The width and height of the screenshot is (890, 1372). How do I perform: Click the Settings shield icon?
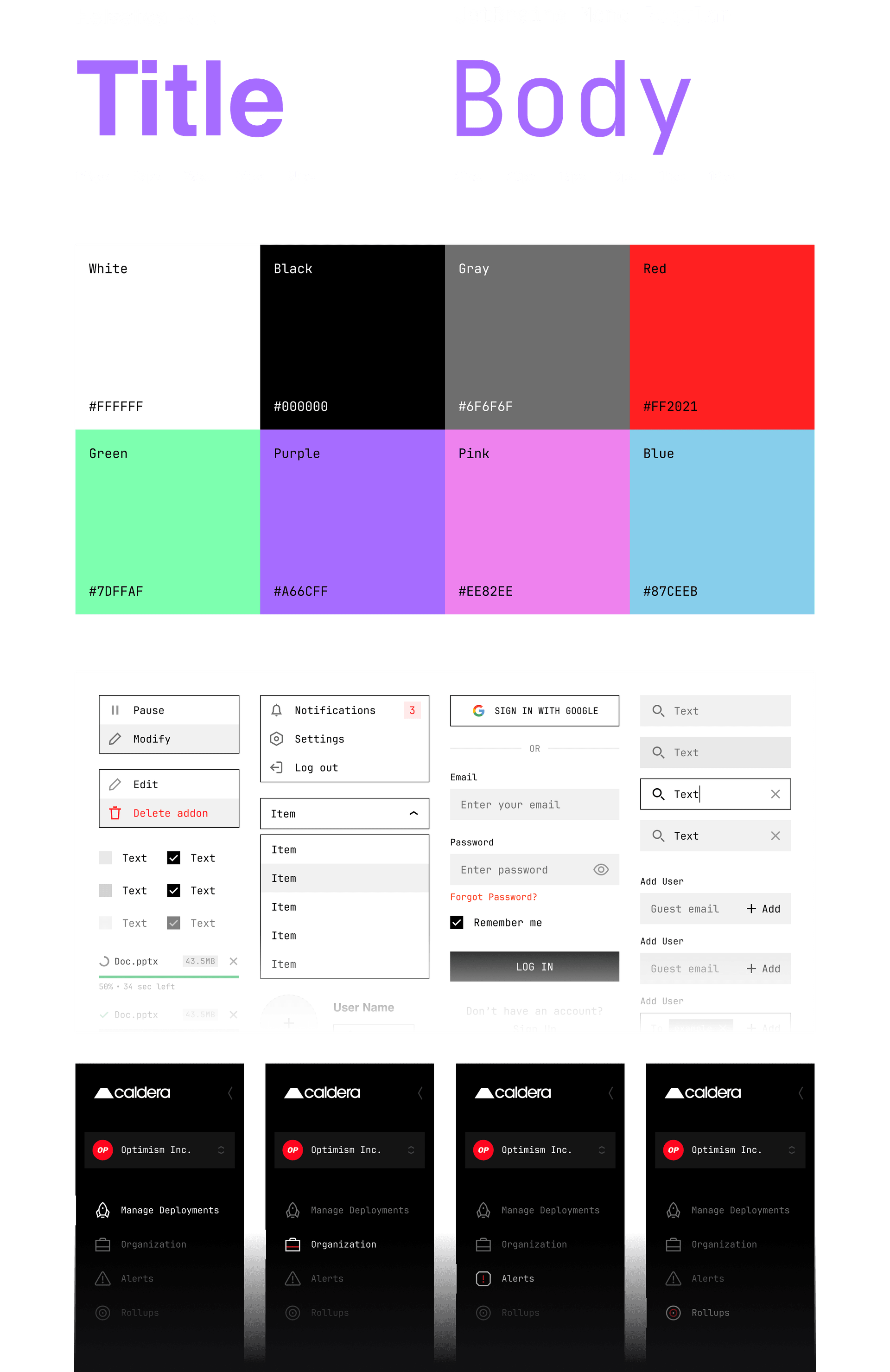click(277, 739)
